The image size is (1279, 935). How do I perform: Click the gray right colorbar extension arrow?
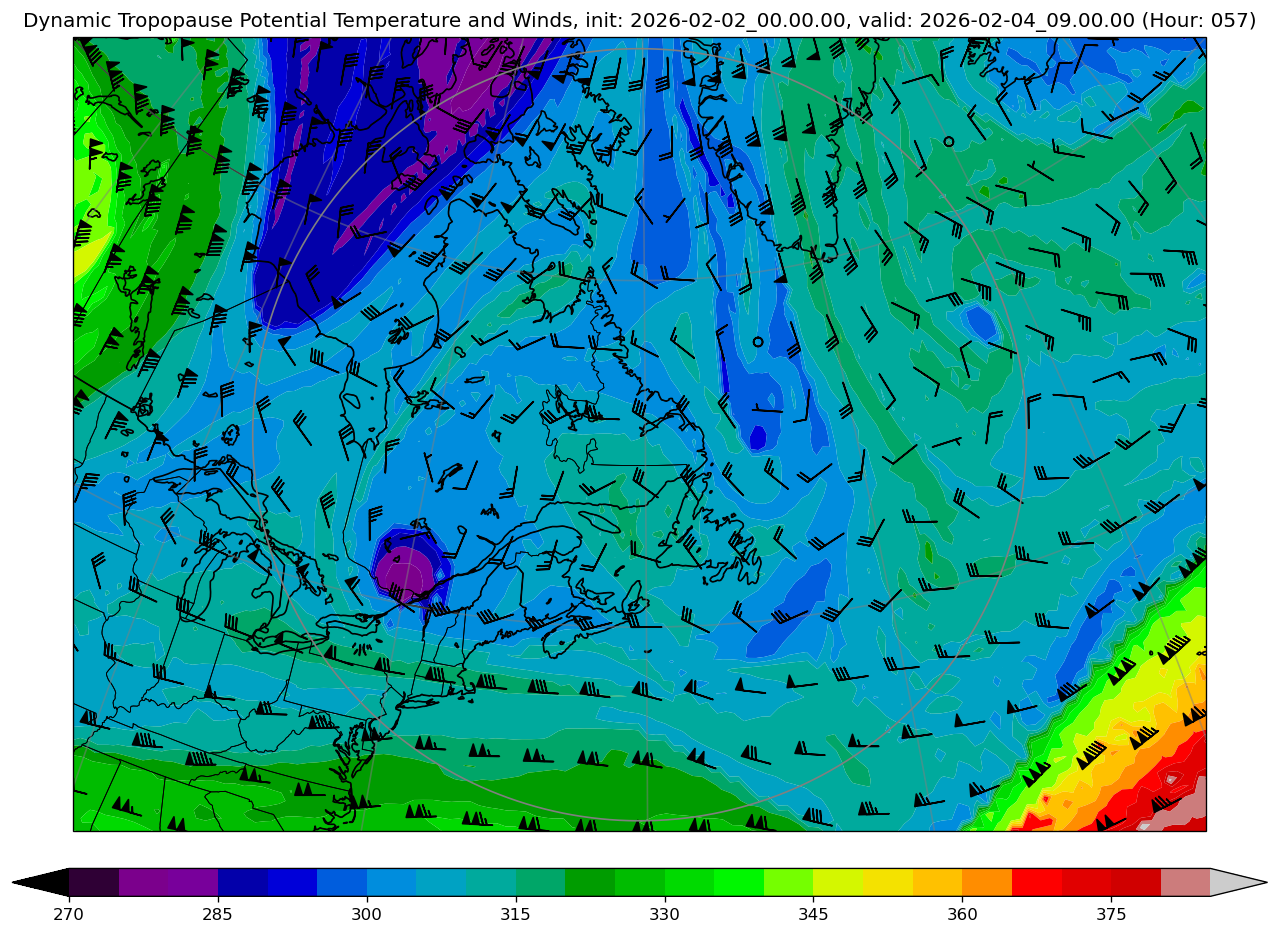click(1238, 882)
